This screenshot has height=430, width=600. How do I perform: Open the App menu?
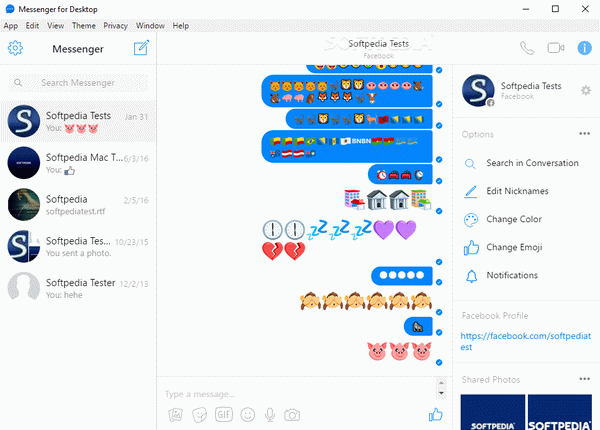[x=11, y=26]
